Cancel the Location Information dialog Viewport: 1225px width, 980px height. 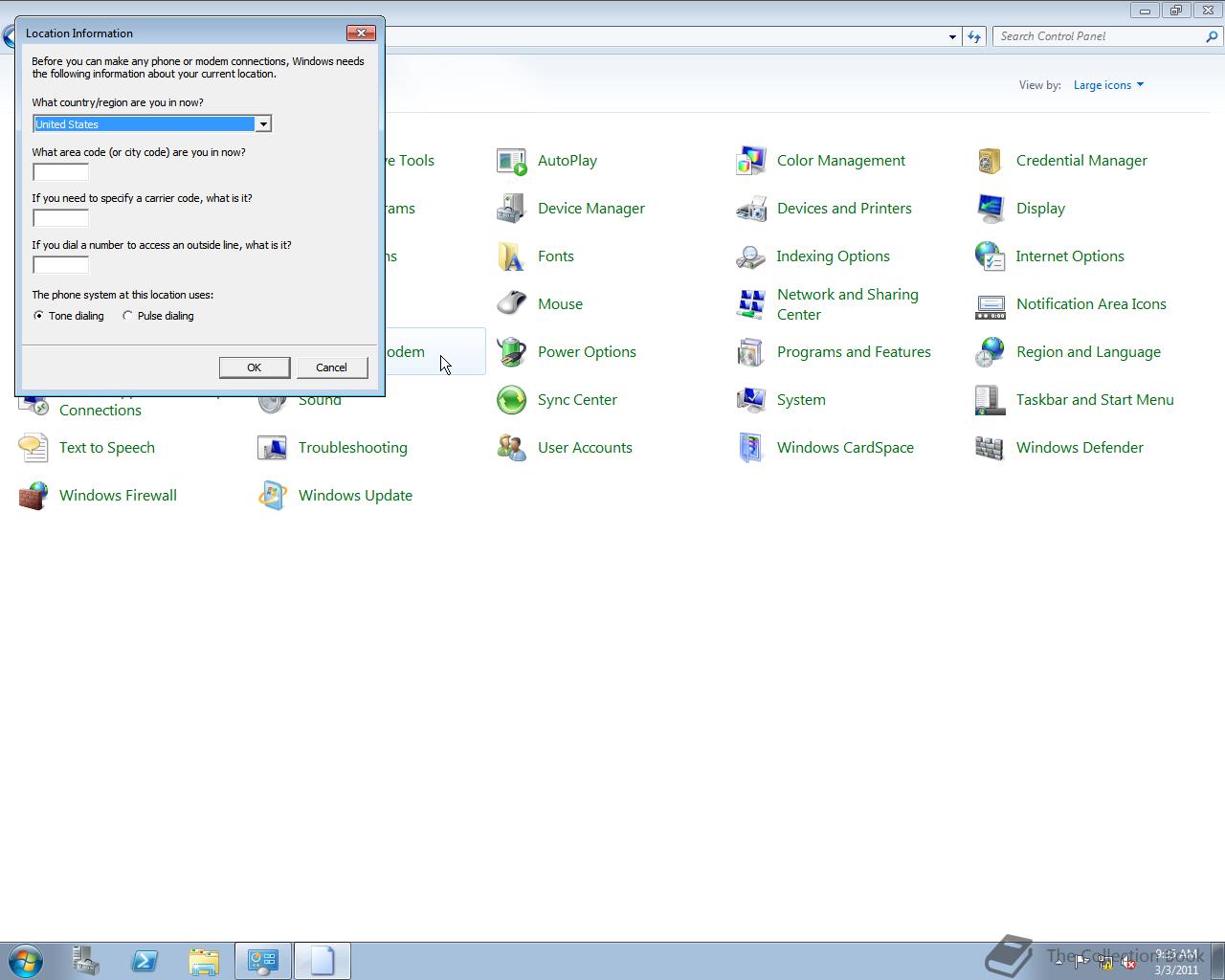pyautogui.click(x=332, y=367)
